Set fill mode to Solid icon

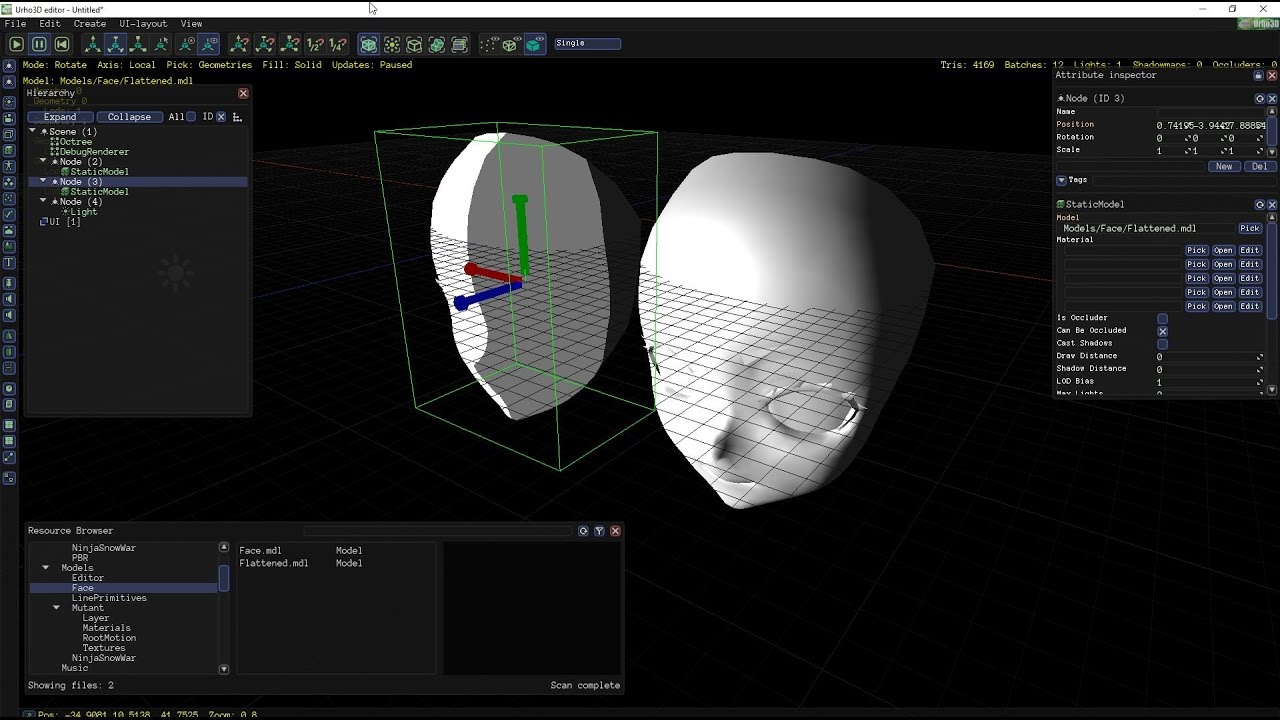point(534,44)
